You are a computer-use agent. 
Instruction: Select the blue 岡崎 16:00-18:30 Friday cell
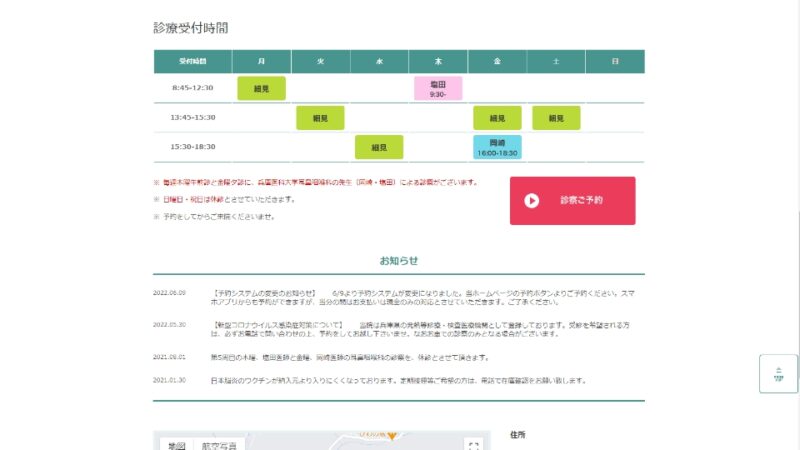pos(497,147)
